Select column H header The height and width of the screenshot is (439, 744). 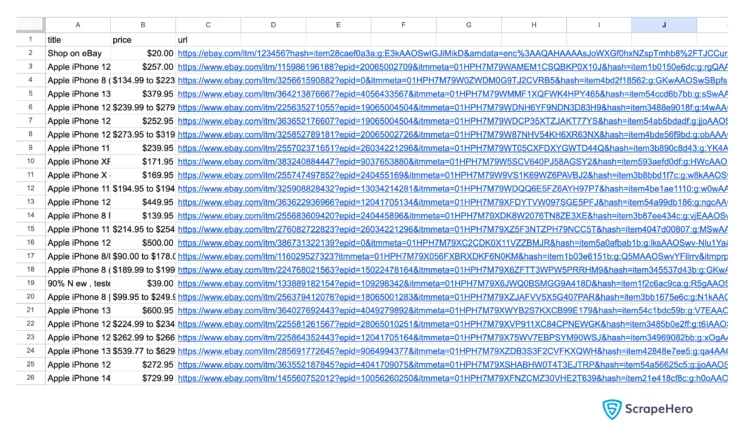[534, 25]
